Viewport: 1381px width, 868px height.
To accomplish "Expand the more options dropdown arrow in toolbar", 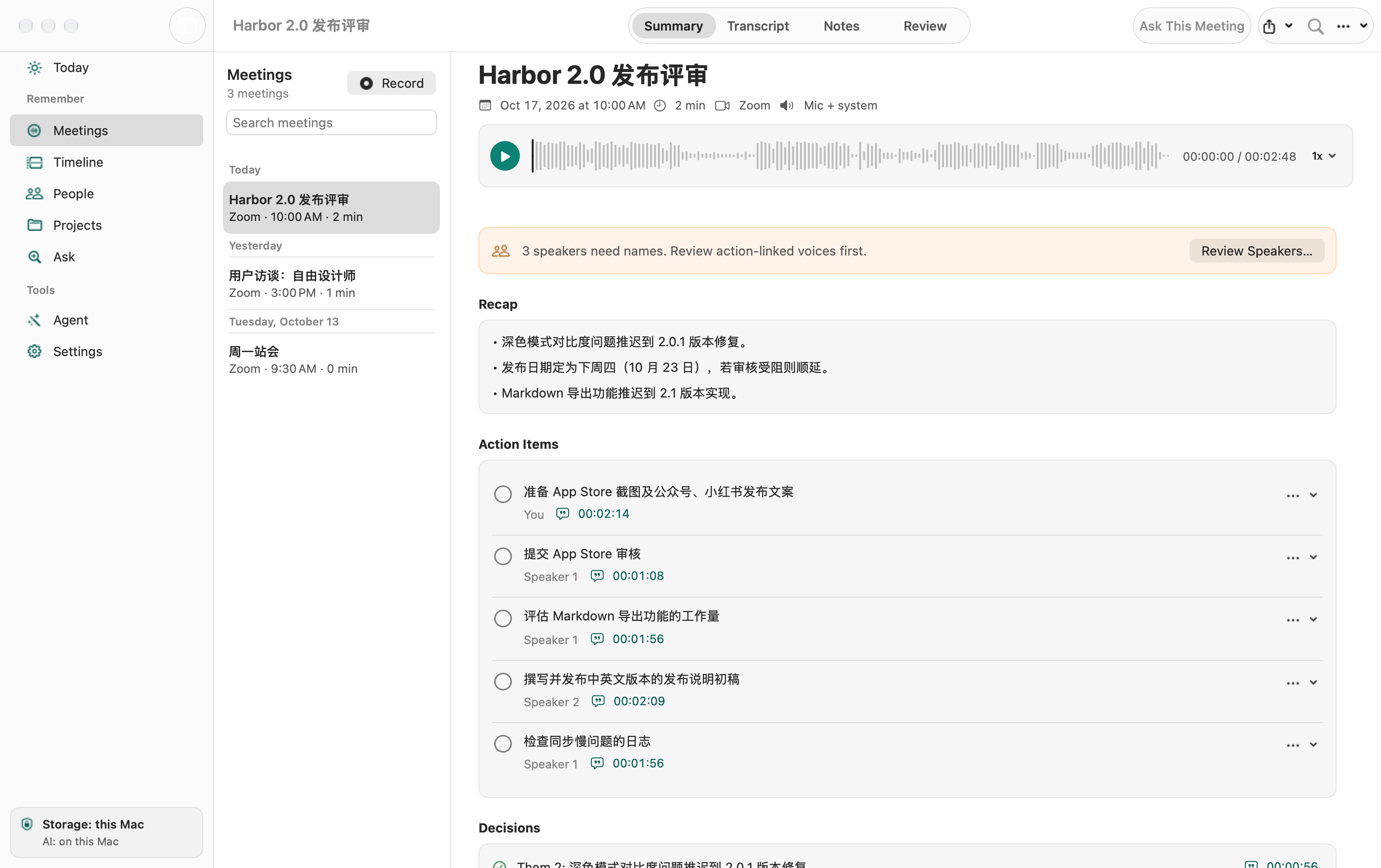I will pyautogui.click(x=1363, y=26).
